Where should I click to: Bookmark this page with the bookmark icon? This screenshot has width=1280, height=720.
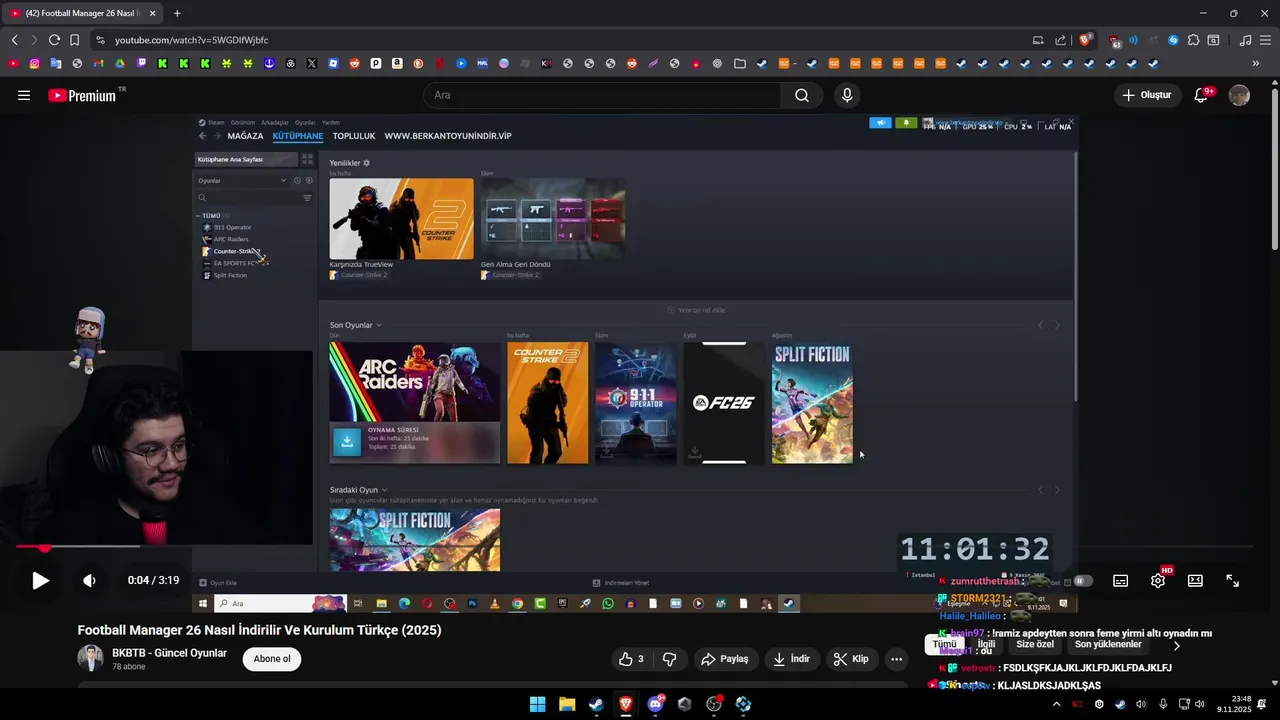pos(74,40)
